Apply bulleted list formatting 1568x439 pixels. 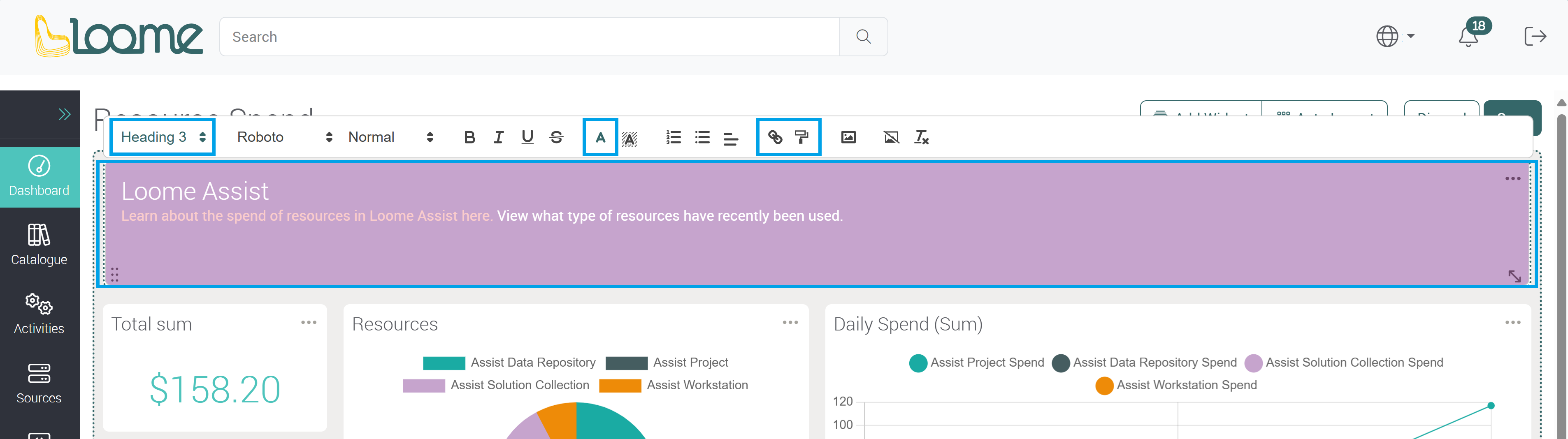click(702, 137)
